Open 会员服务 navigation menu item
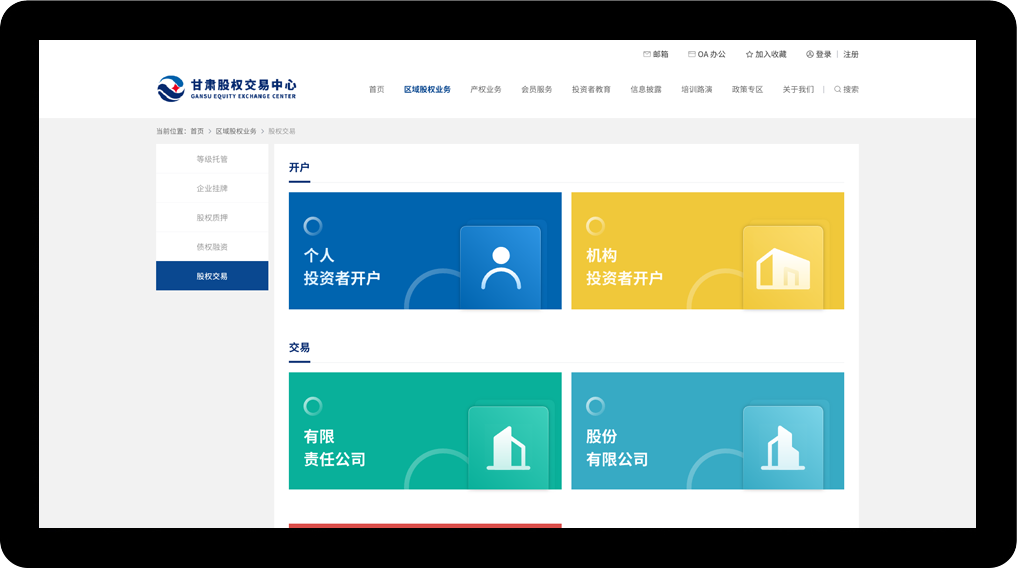Viewport: 1017px width, 568px height. point(537,89)
